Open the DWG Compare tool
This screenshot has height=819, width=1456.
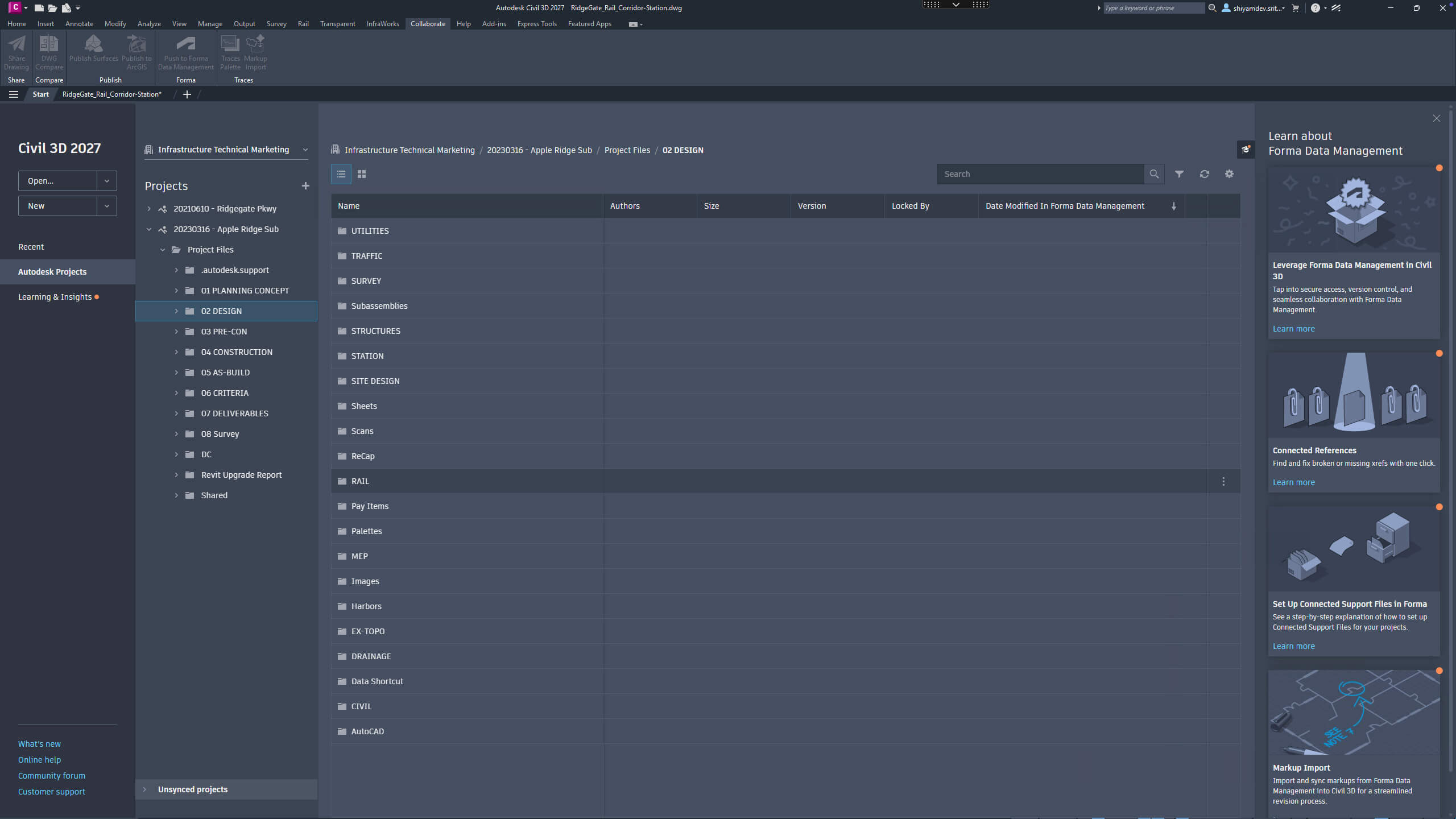[49, 52]
